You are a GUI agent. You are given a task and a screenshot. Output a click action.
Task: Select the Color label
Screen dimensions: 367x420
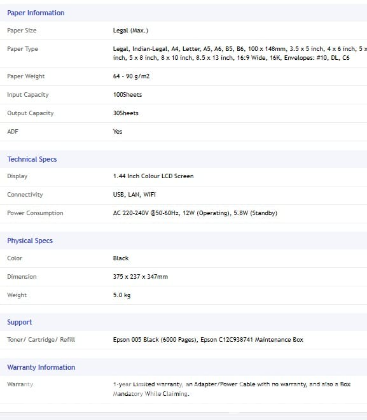click(14, 258)
